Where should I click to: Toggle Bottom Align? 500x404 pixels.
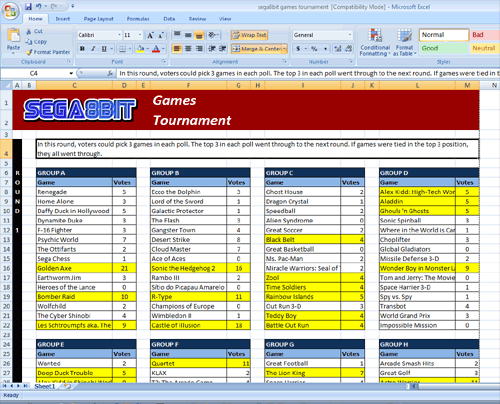[x=199, y=35]
